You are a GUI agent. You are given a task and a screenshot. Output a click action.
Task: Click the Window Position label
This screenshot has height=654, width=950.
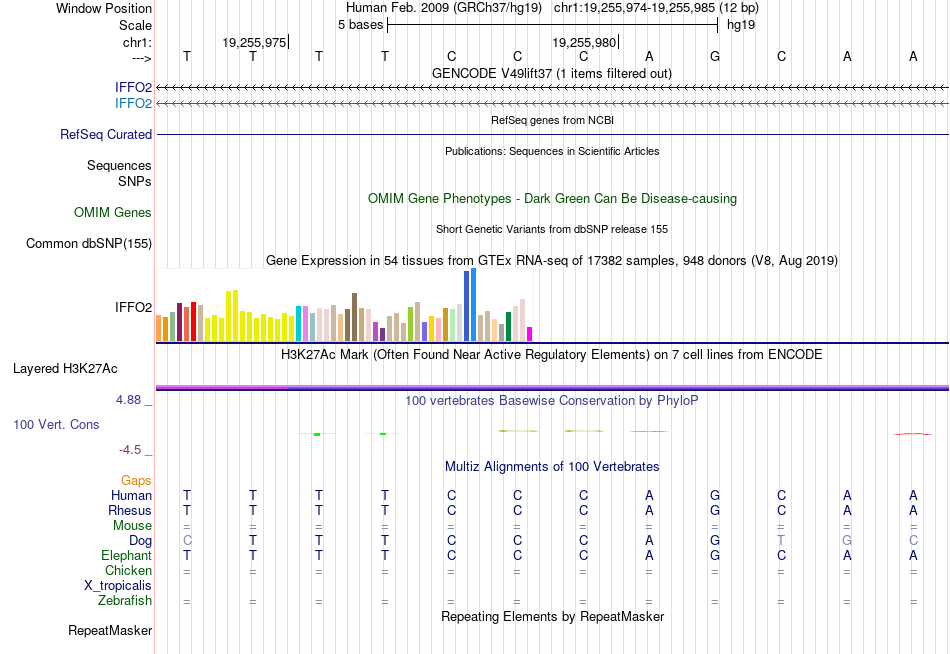click(104, 8)
